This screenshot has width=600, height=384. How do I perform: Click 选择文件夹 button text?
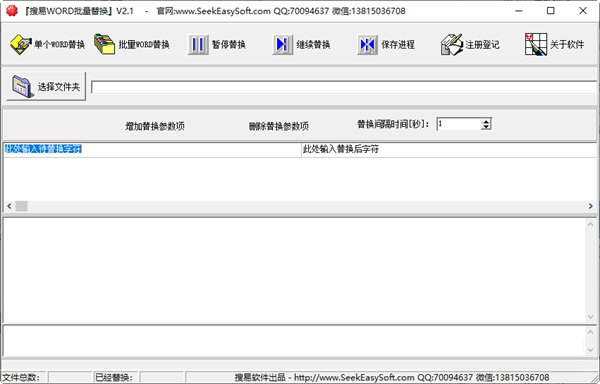(x=59, y=87)
